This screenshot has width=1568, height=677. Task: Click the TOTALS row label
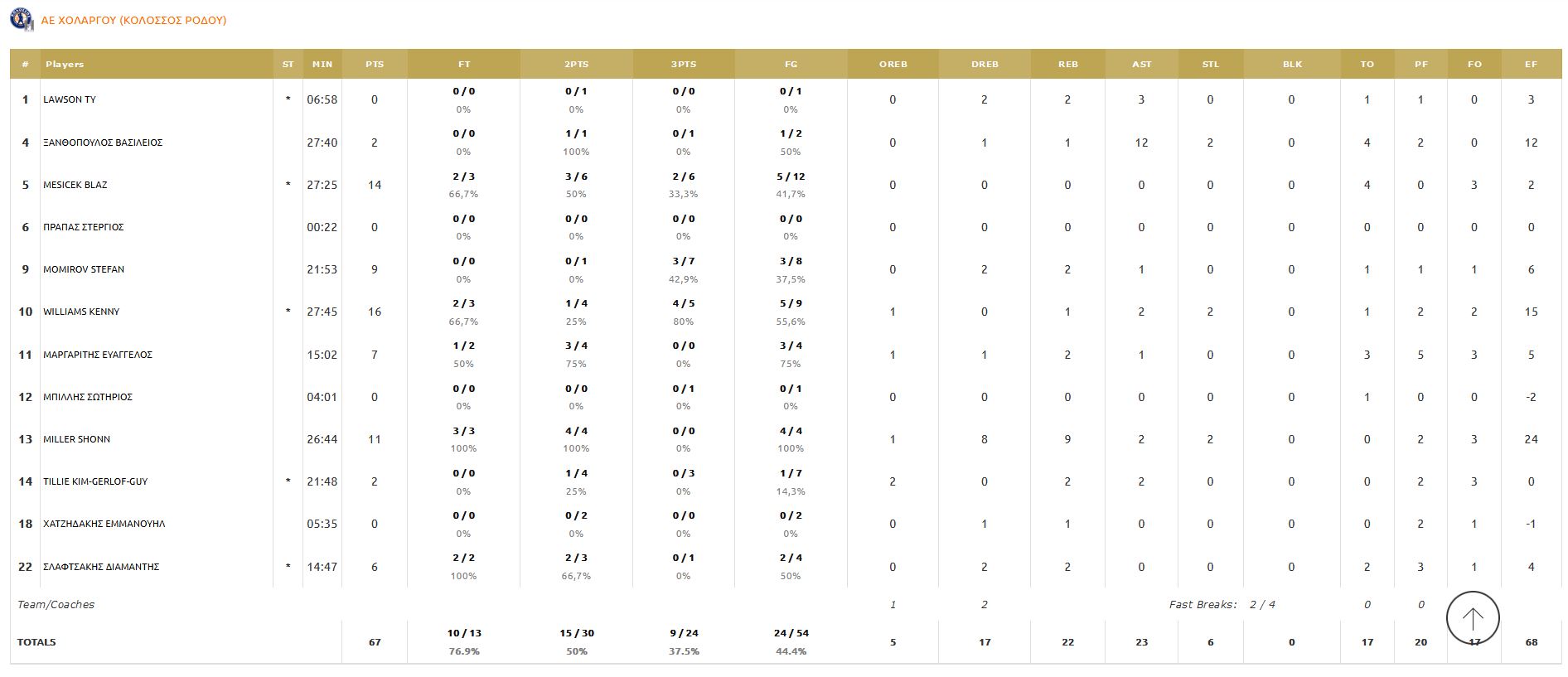pos(36,641)
